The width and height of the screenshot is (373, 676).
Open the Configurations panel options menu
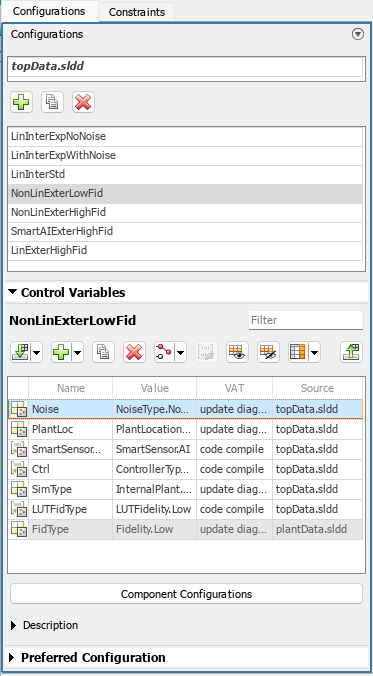(358, 34)
